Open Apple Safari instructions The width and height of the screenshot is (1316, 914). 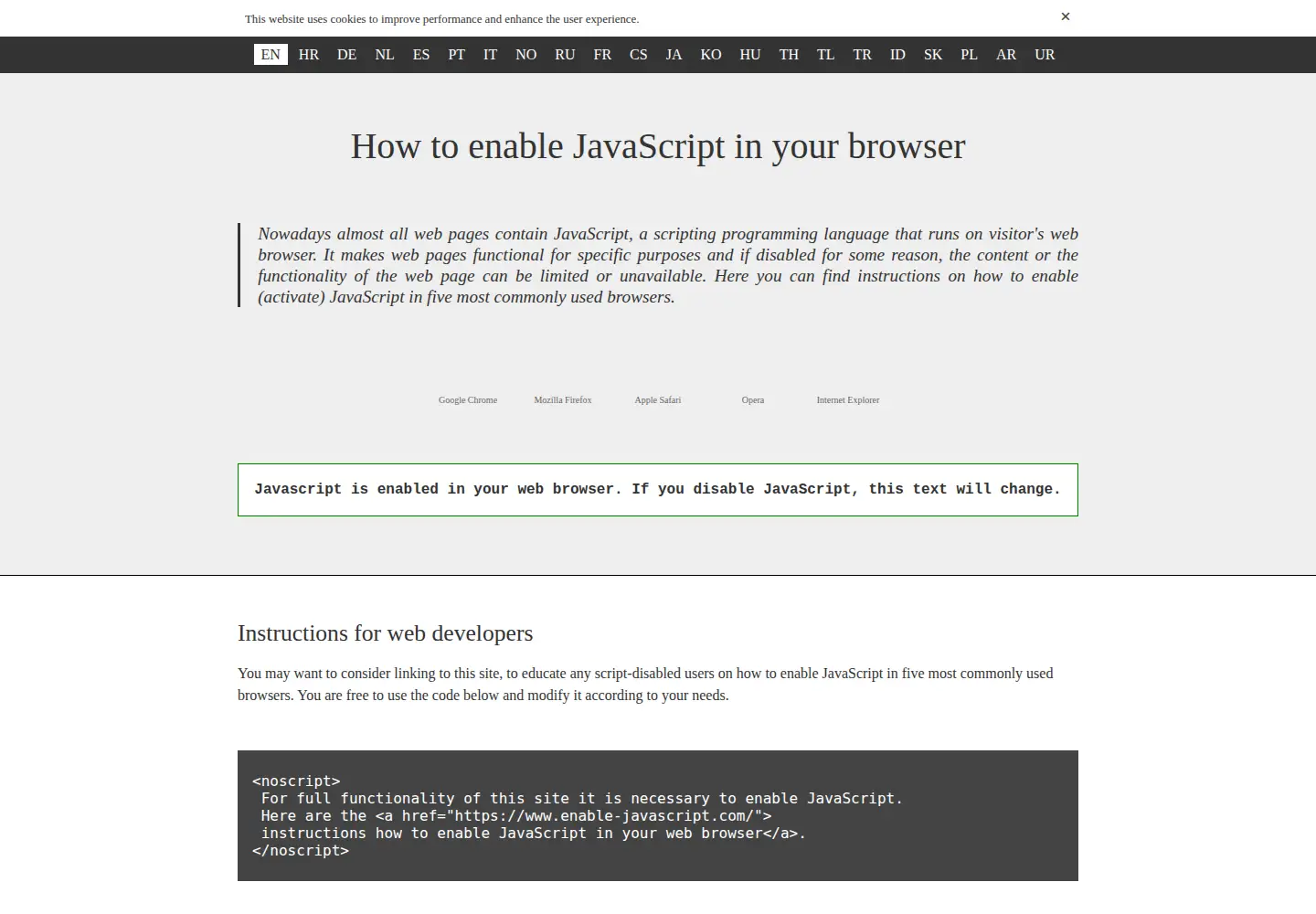(658, 400)
